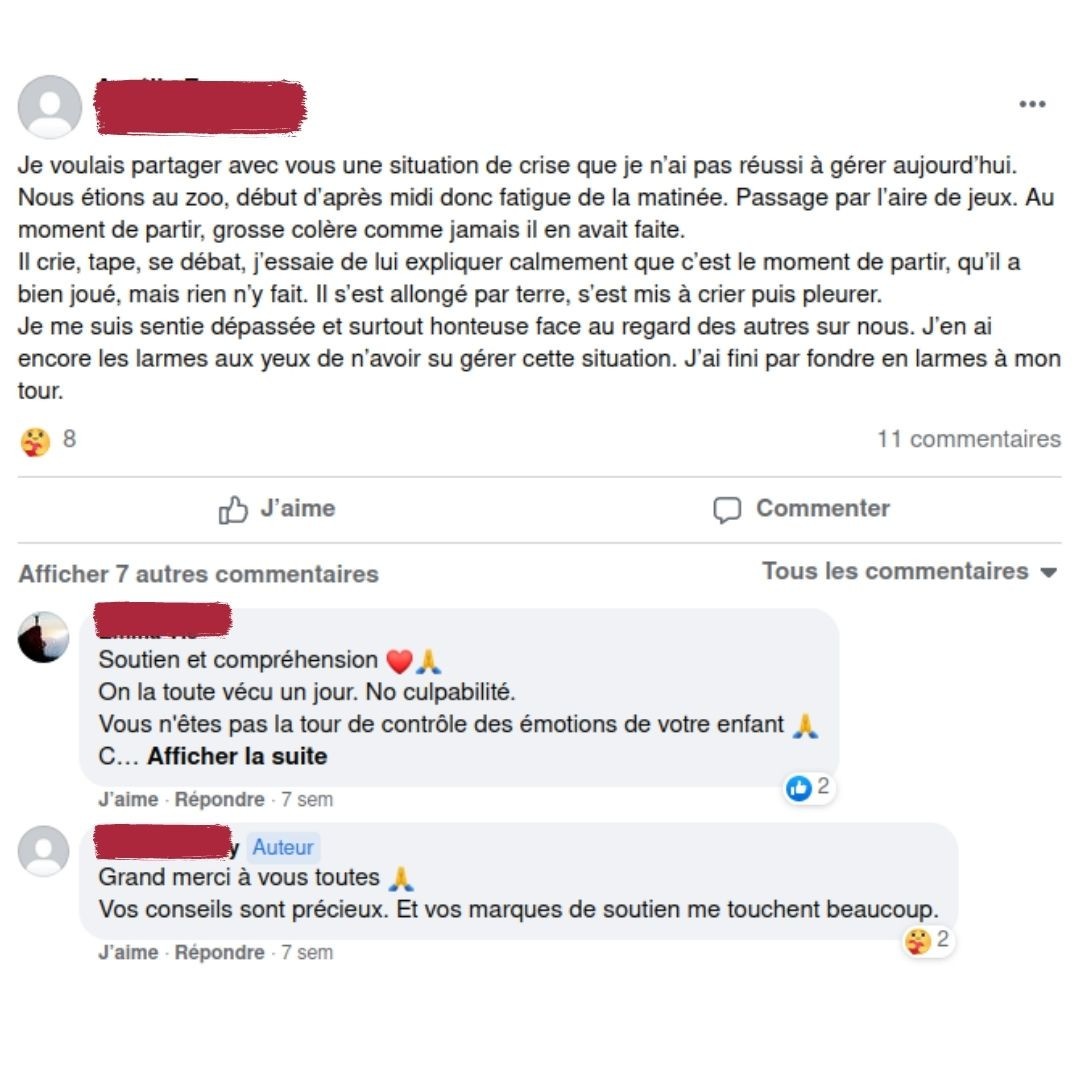This screenshot has height=1080, width=1080.
Task: Click the 11 commentaires link
Action: click(968, 439)
